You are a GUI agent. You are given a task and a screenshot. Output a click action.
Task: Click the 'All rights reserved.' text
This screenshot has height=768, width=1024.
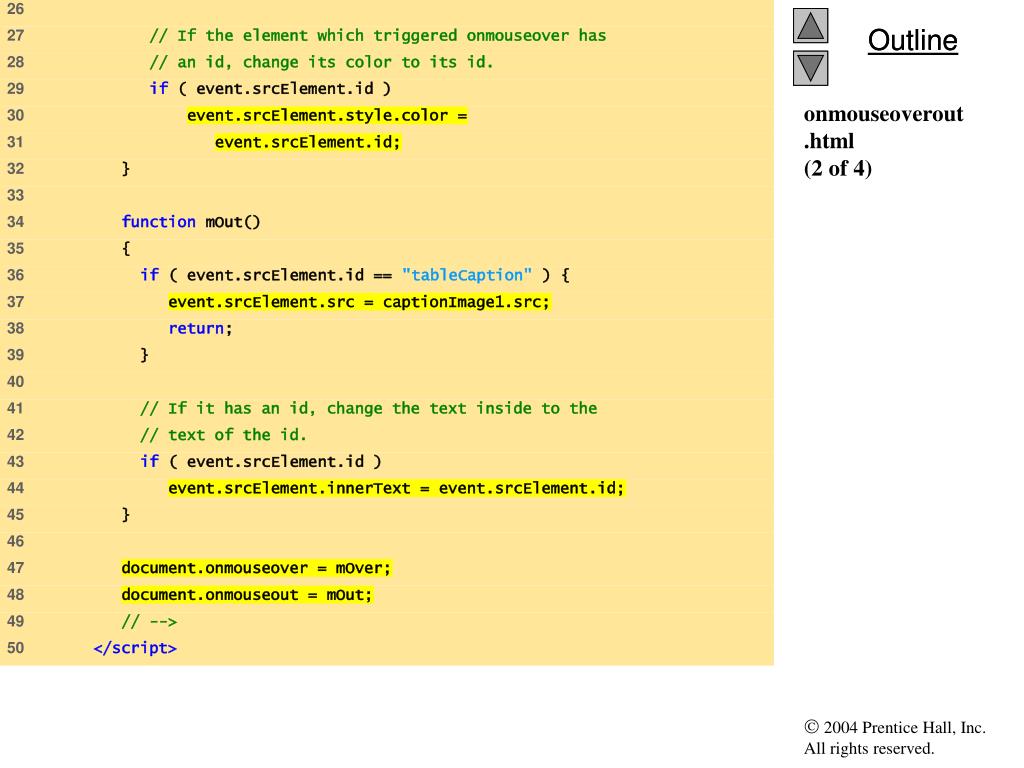[869, 748]
